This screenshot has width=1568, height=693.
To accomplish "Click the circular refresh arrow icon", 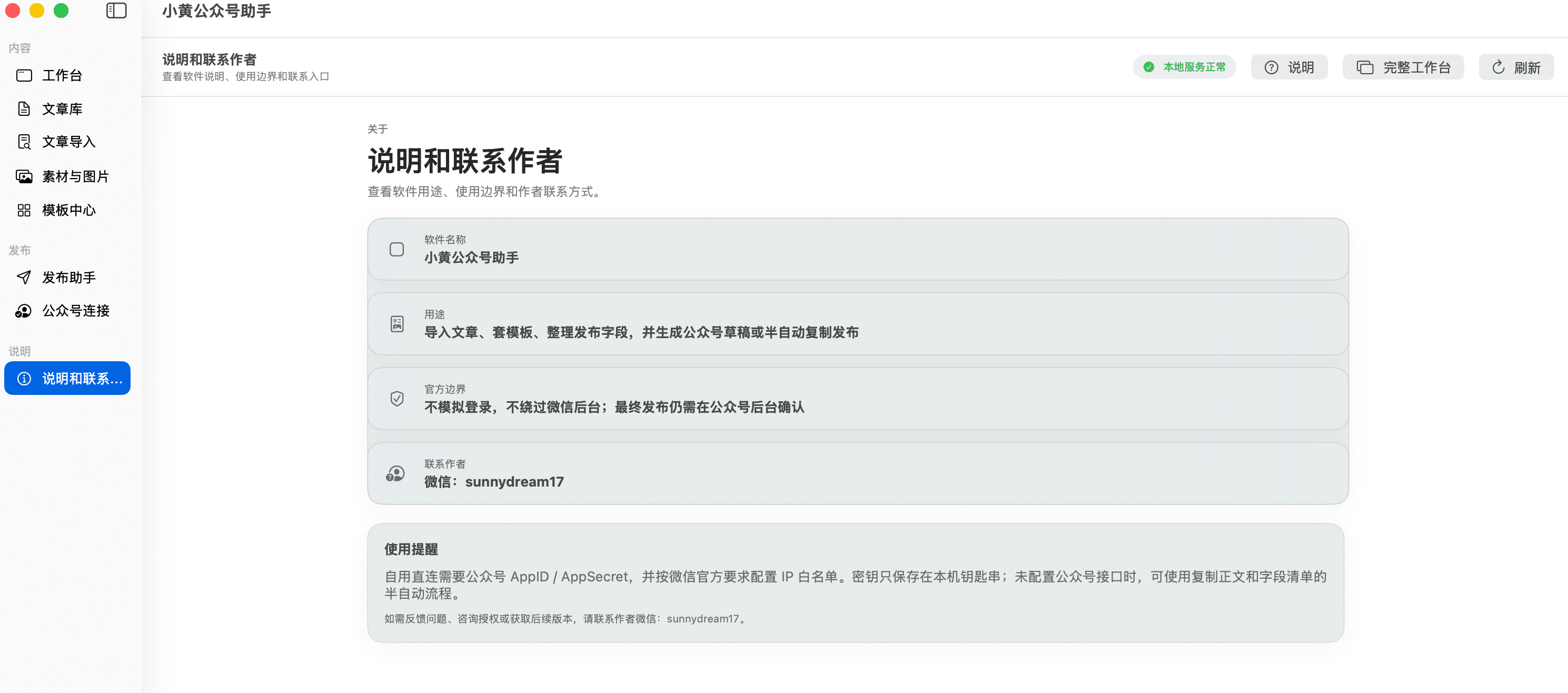I will pyautogui.click(x=1498, y=67).
